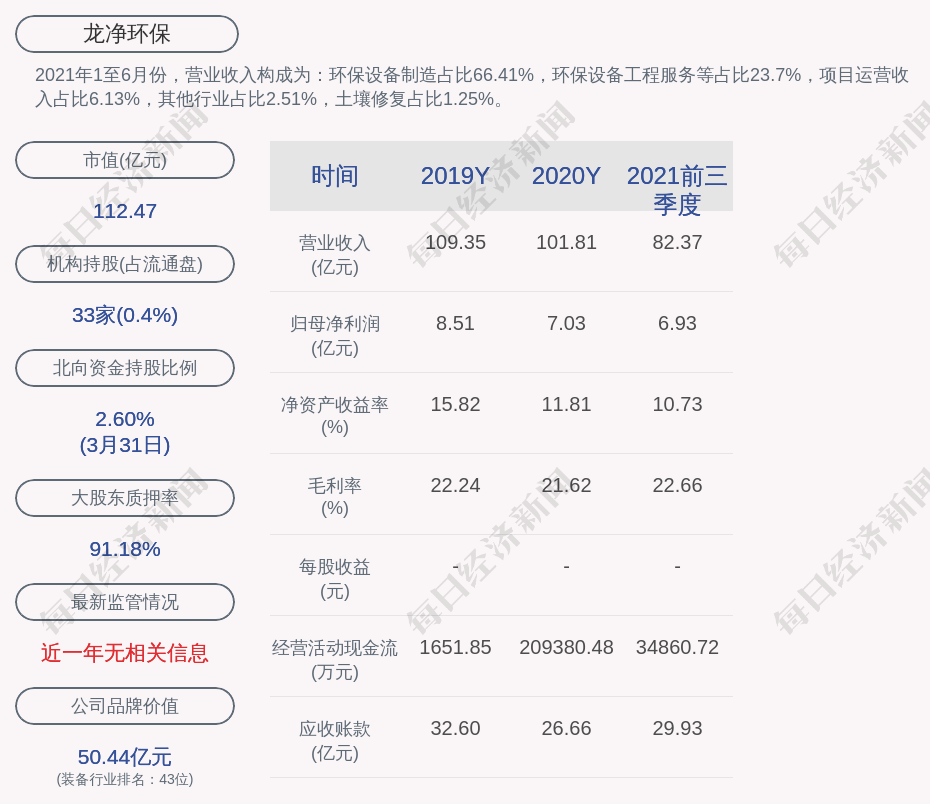The height and width of the screenshot is (804, 930).
Task: Click the market value 112.47
Action: point(125,211)
